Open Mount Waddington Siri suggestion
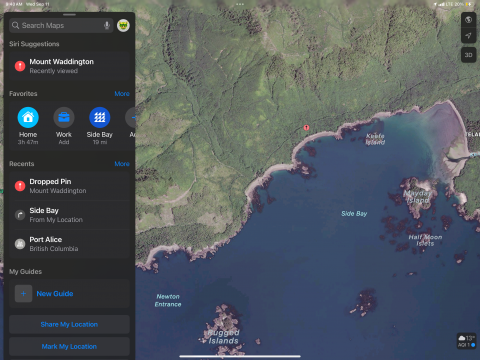Viewport: 480px width, 360px height. pyautogui.click(x=69, y=66)
